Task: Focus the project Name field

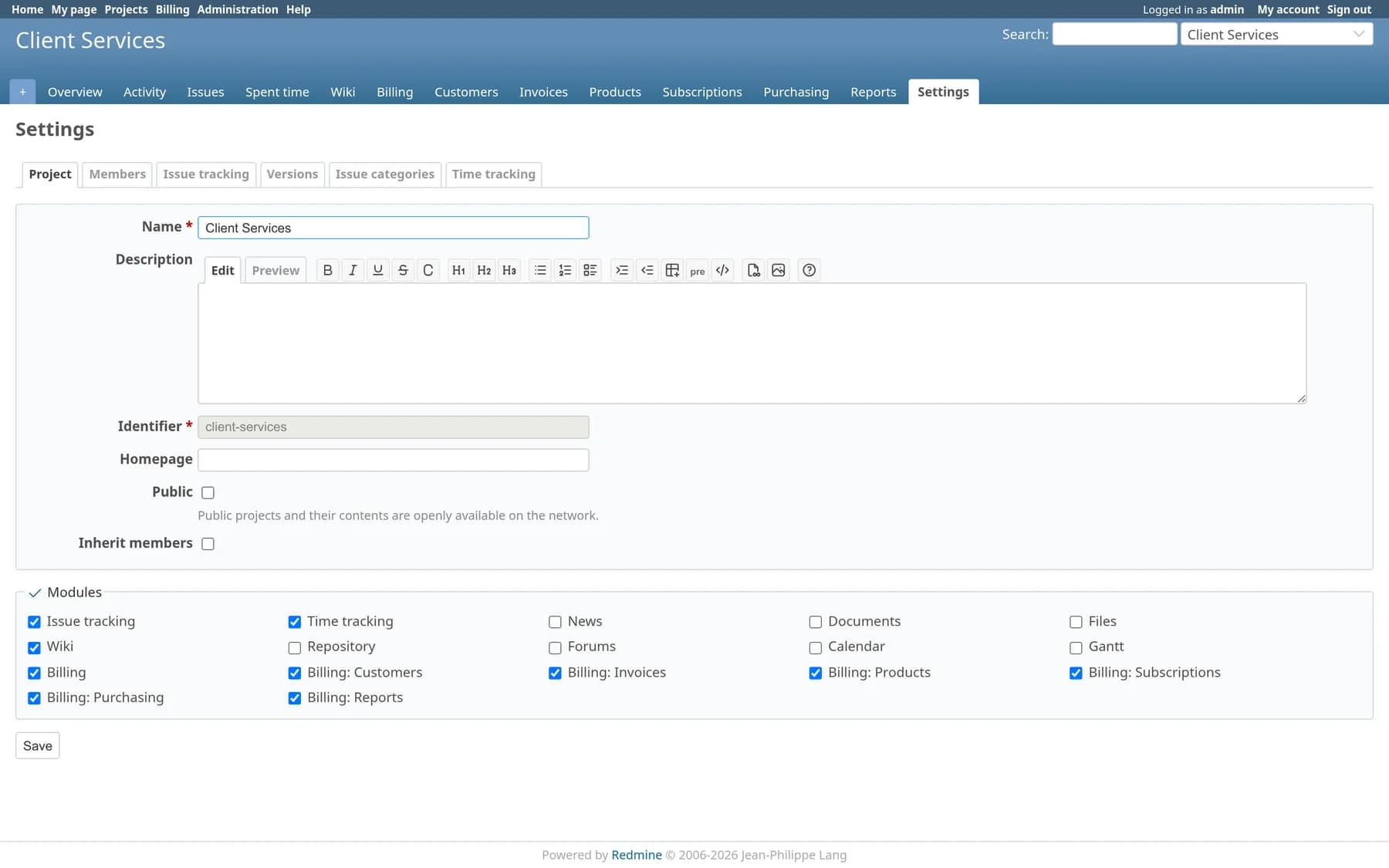Action: pyautogui.click(x=394, y=228)
